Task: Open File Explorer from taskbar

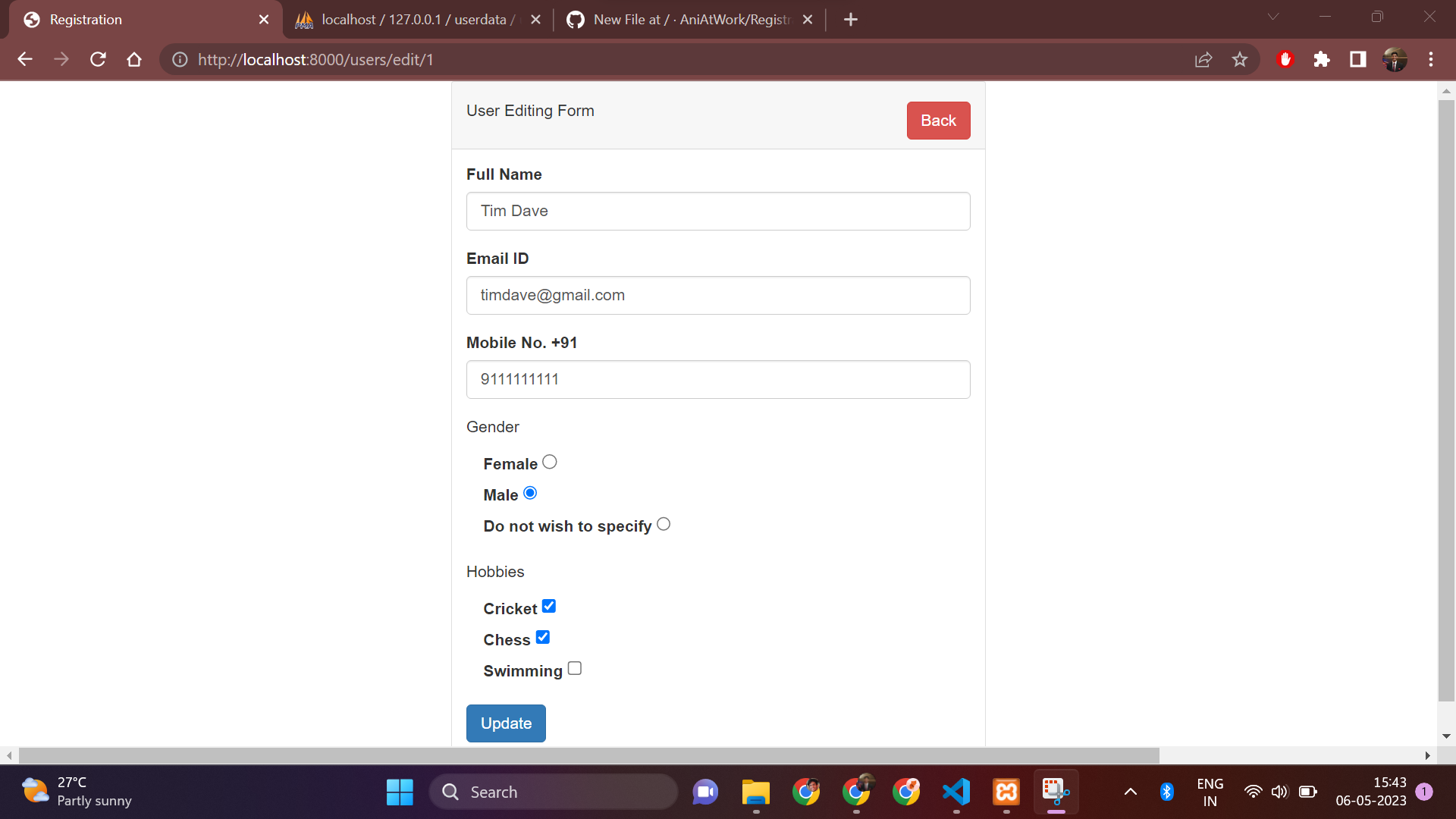Action: tap(756, 792)
